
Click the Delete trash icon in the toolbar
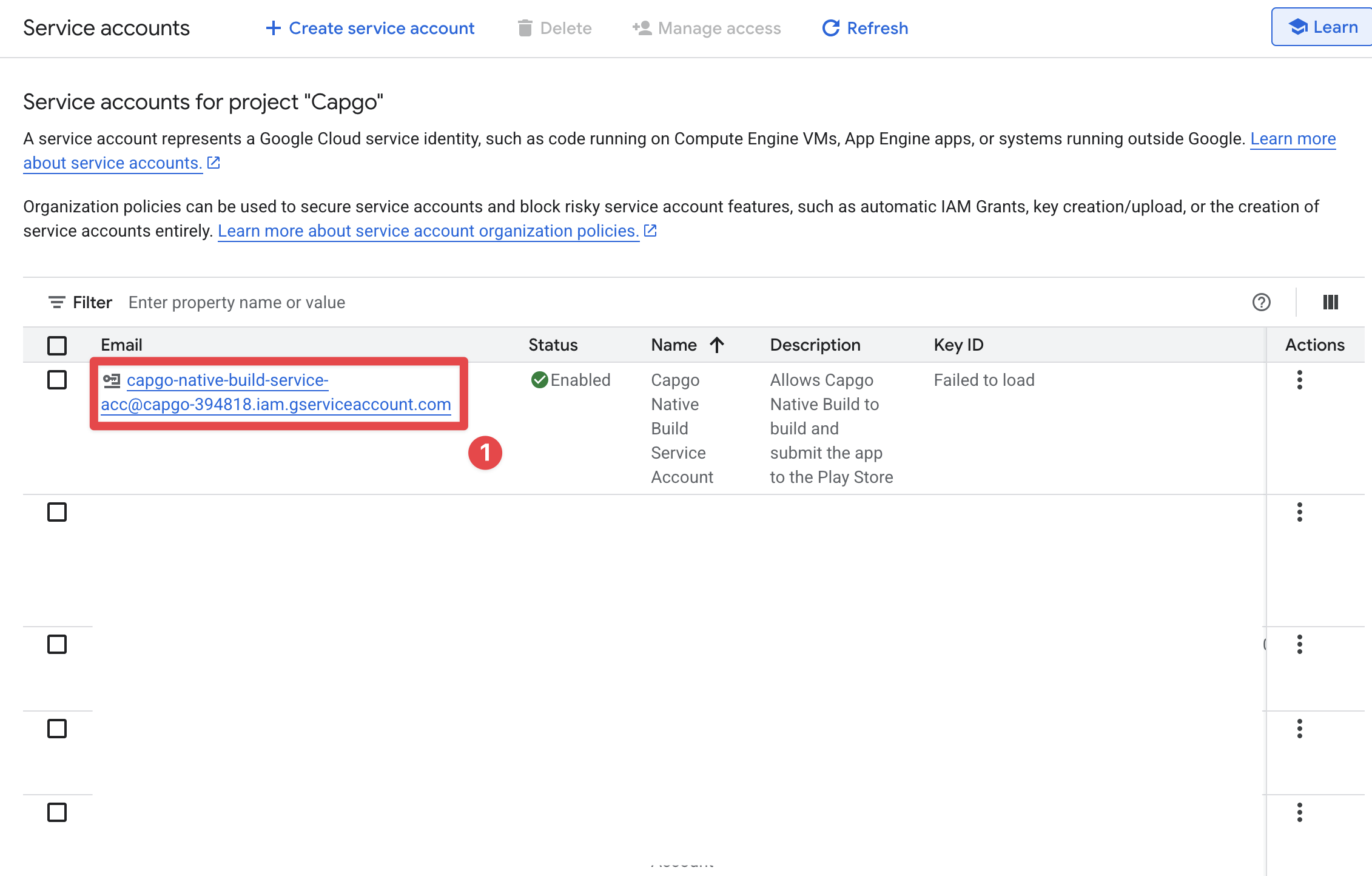[x=525, y=28]
